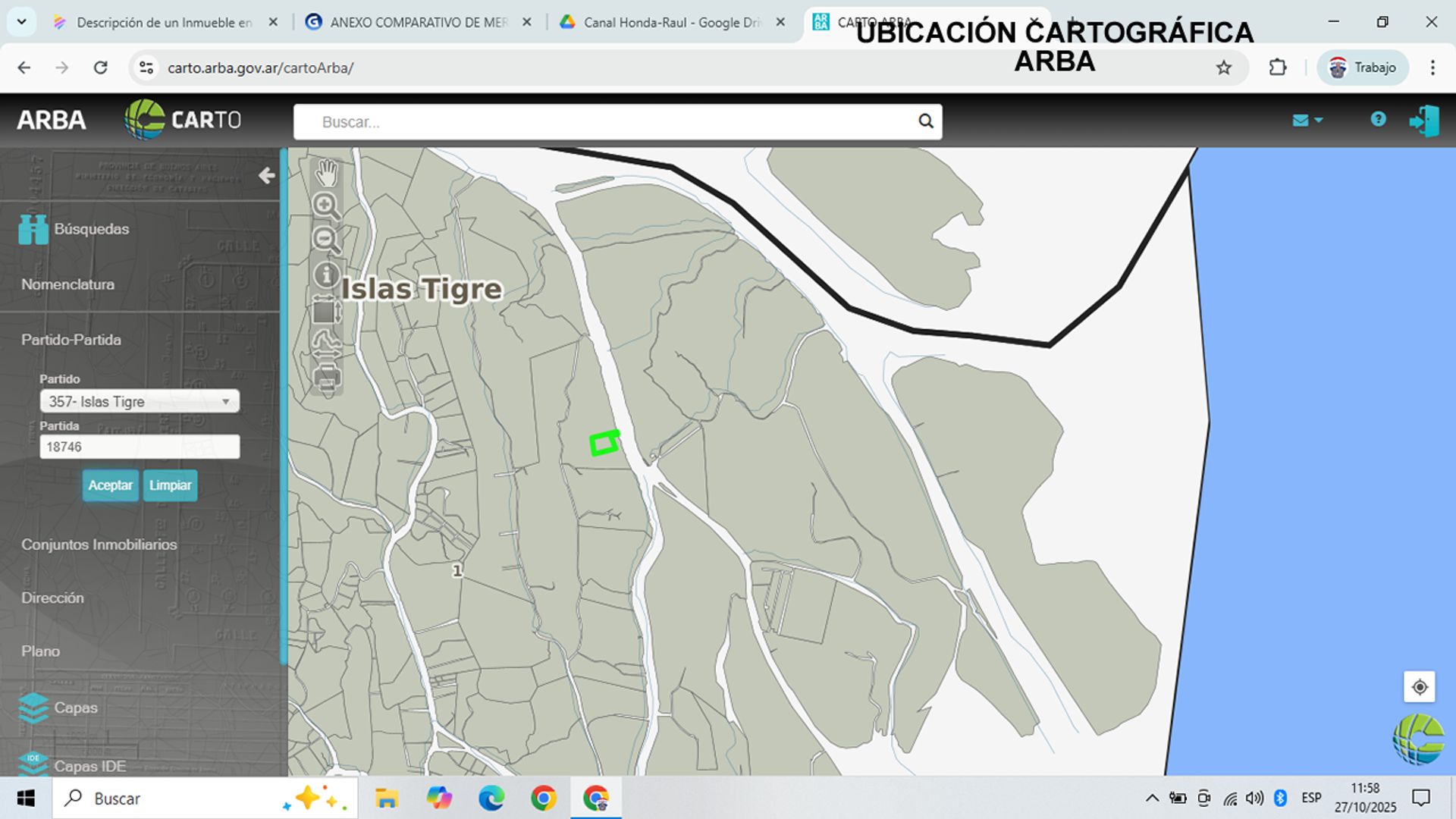Select the area measurement tool
The image size is (1456, 819).
tap(325, 311)
